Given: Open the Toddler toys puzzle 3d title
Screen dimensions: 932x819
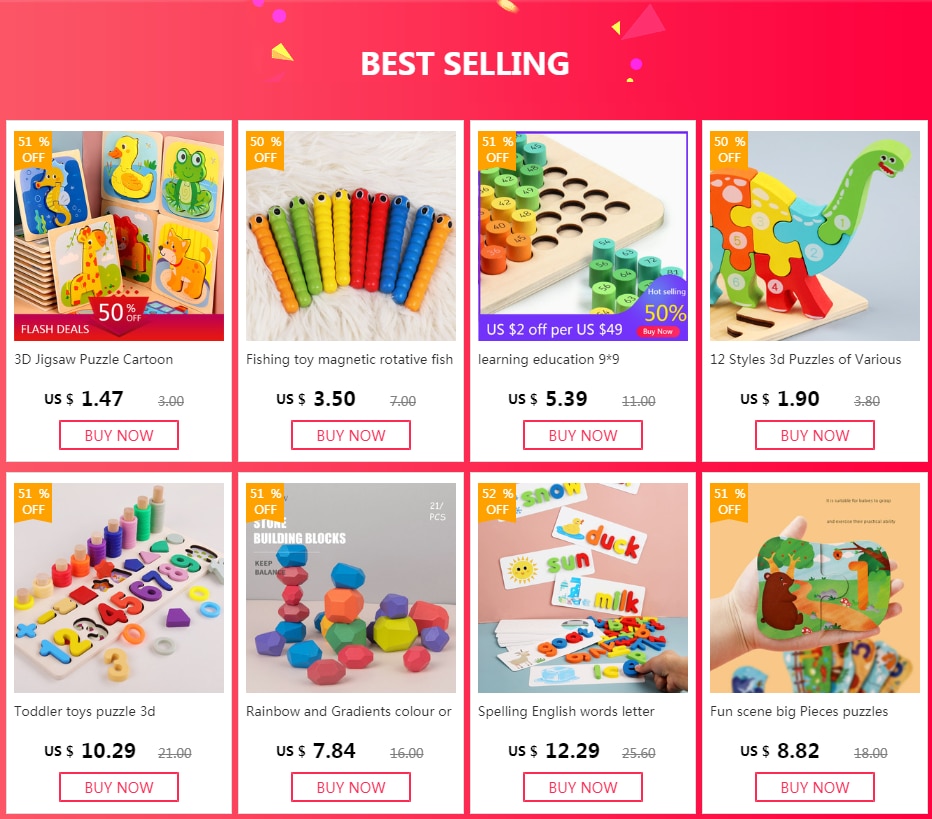Looking at the screenshot, I should 84,711.
